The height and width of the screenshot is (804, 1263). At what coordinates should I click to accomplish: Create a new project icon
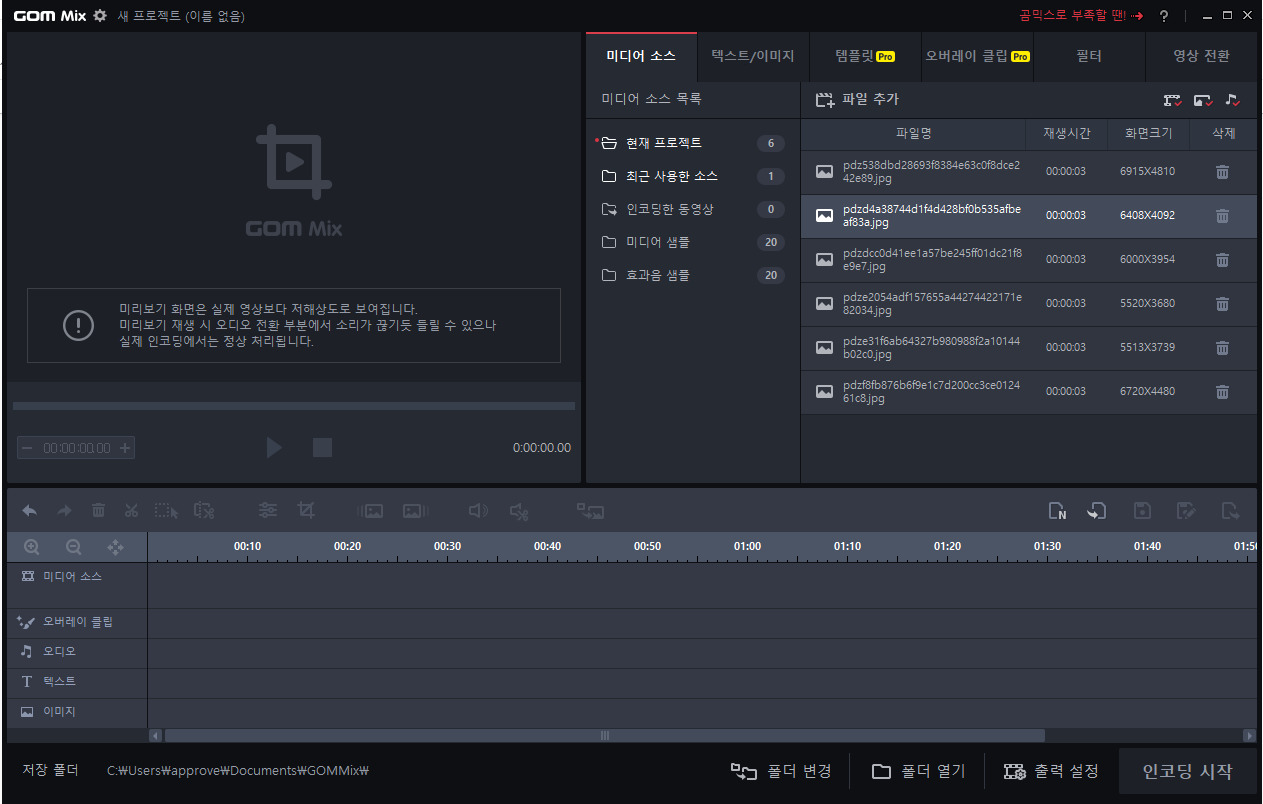tap(1057, 511)
